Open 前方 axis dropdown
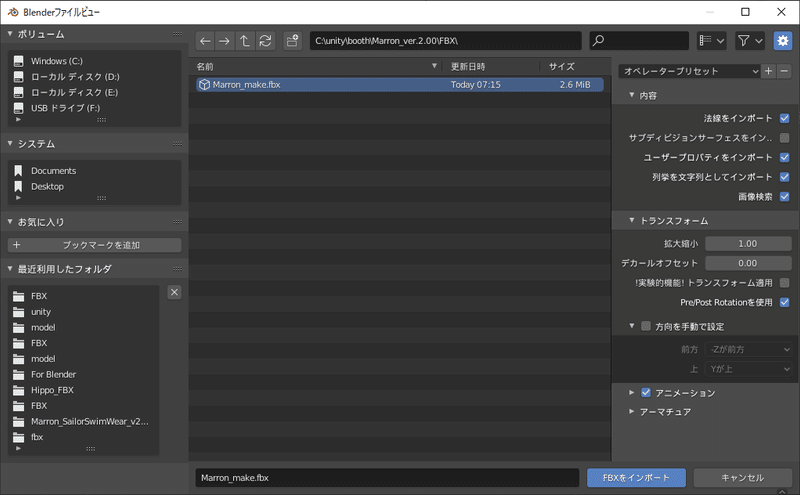Viewport: 800px width, 495px height. pos(748,350)
